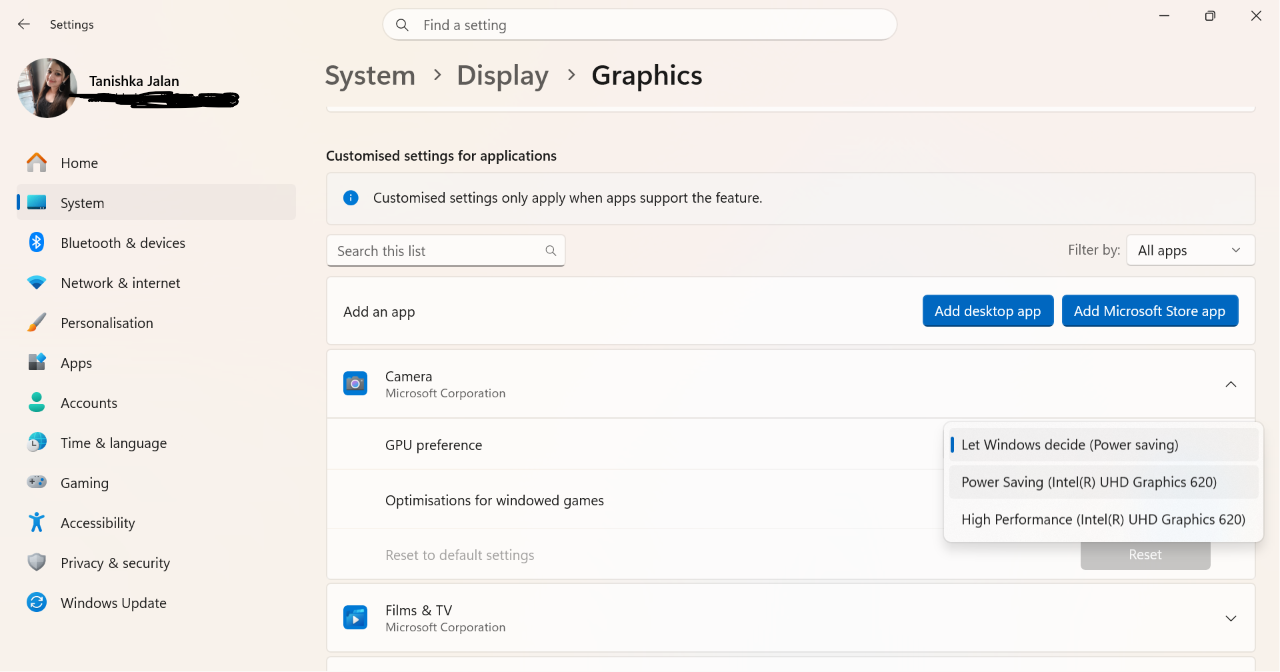Click Reset to default settings text
Viewport: 1280px width, 672px height.
tap(460, 555)
